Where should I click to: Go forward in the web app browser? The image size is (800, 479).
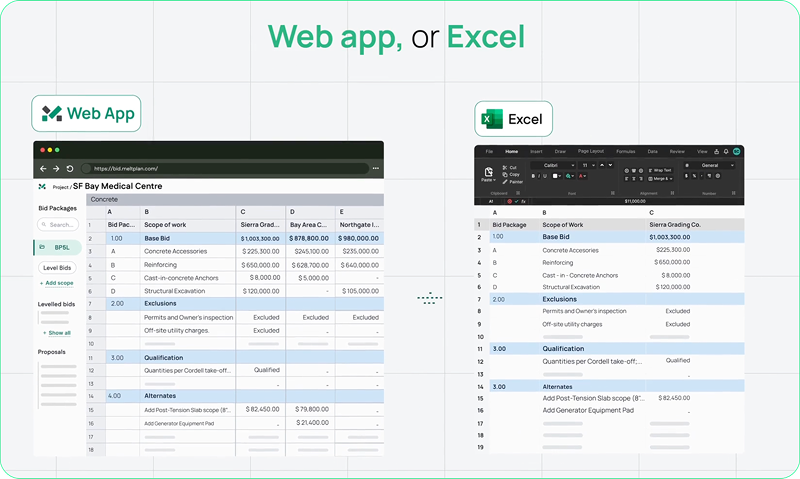(x=56, y=168)
